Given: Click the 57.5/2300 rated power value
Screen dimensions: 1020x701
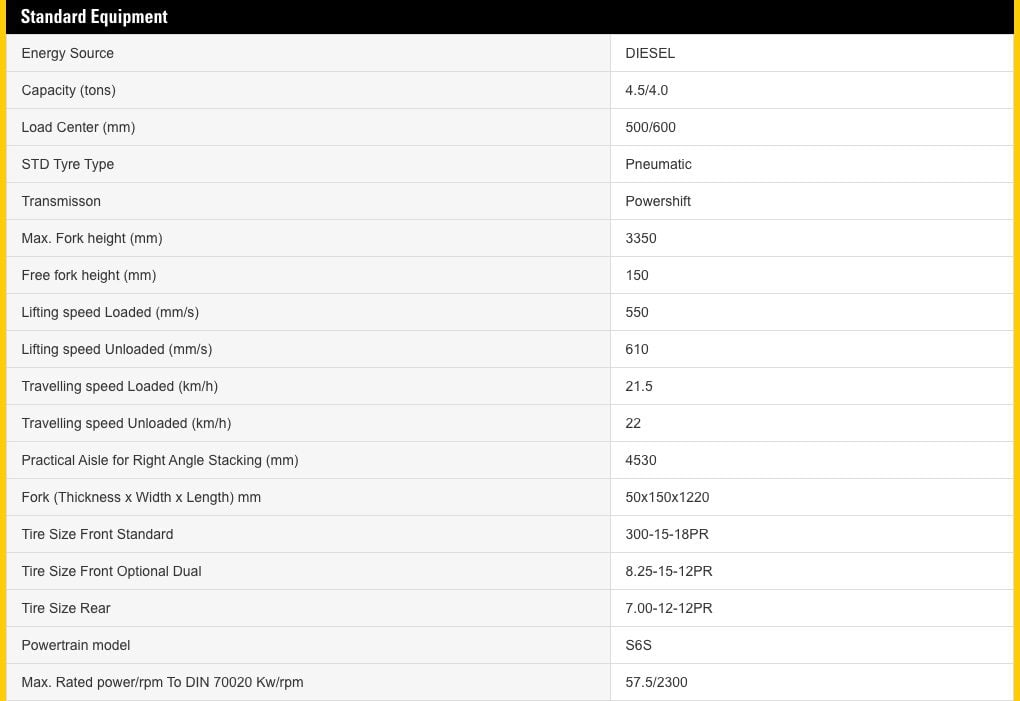Looking at the screenshot, I should (656, 682).
